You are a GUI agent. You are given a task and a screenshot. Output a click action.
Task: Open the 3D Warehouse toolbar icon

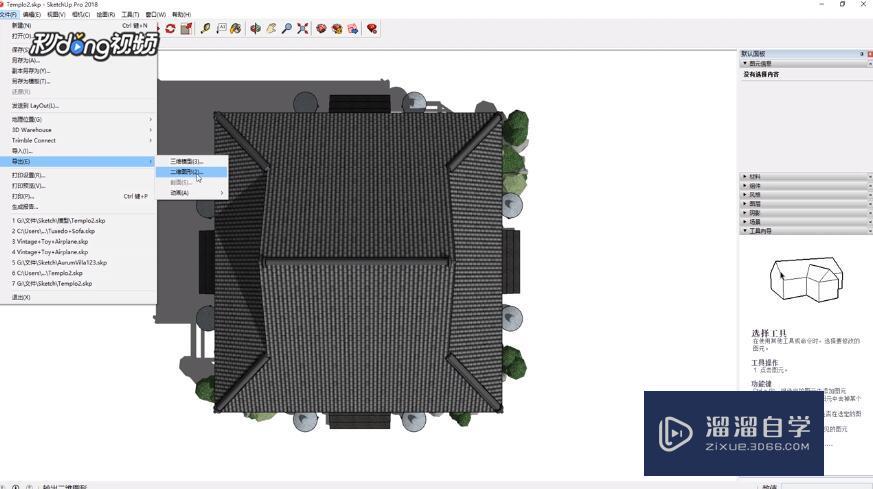tap(321, 28)
